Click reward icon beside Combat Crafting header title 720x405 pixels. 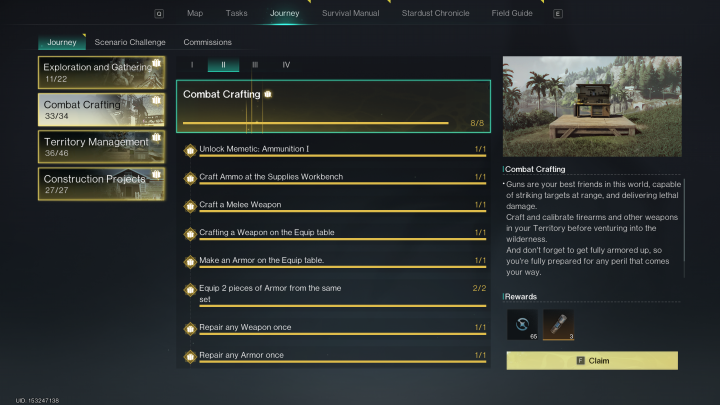point(268,94)
